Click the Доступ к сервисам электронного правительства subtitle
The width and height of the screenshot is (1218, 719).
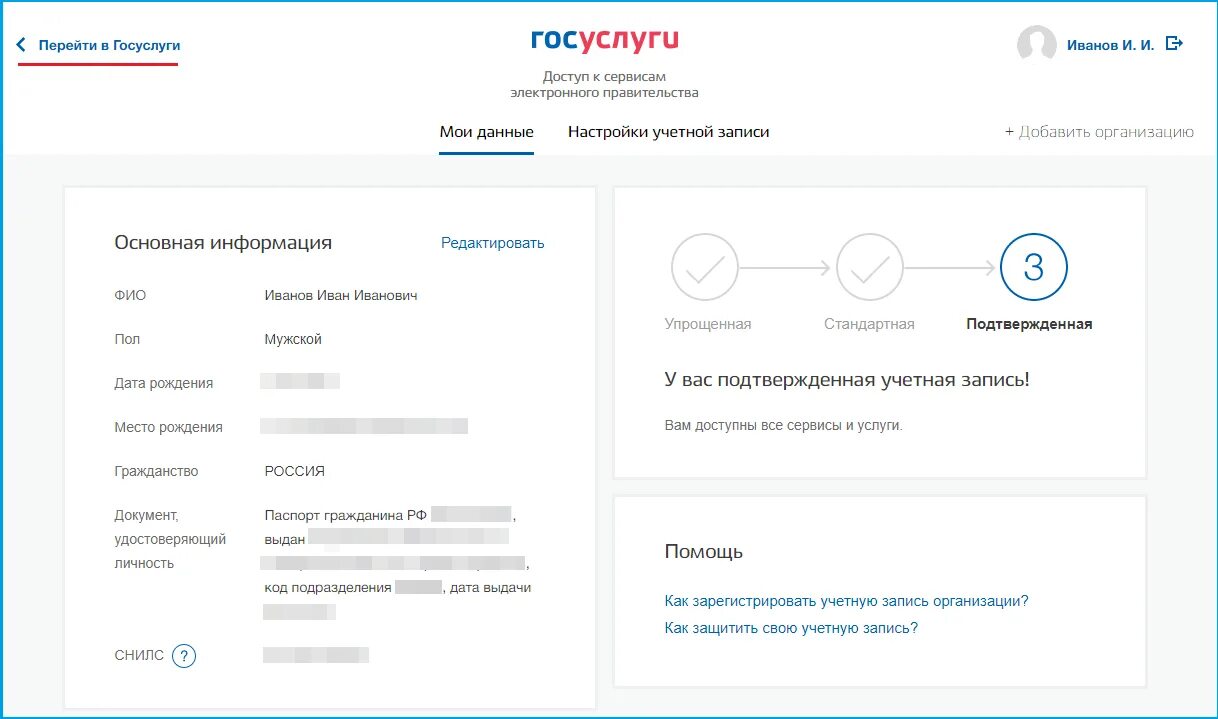point(604,84)
